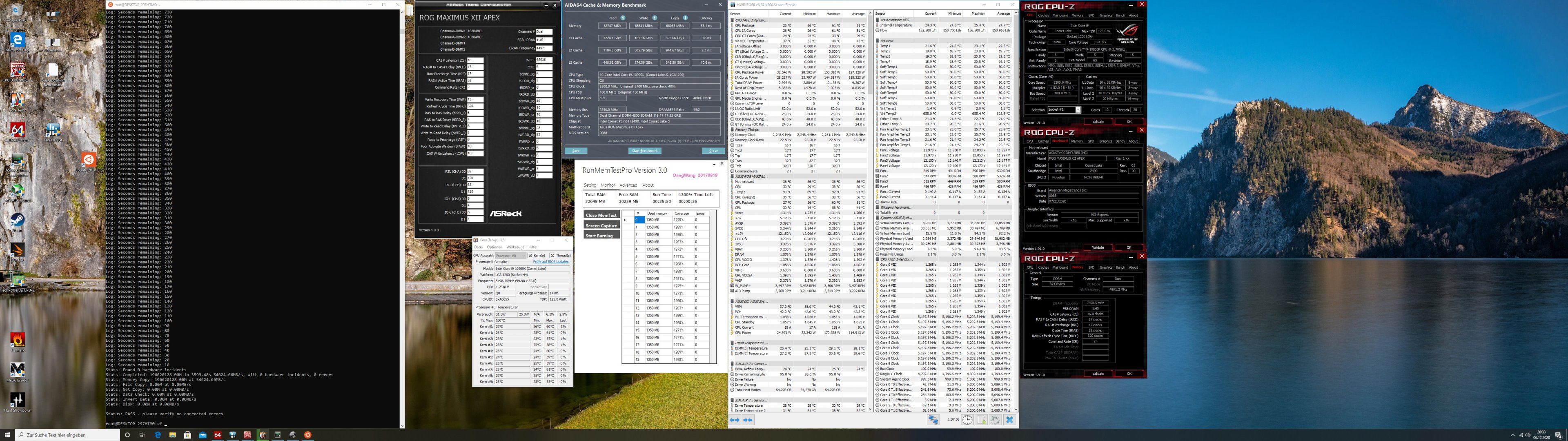
Task: Open HWiNFO sensor settings gear icon
Action: click(995, 420)
